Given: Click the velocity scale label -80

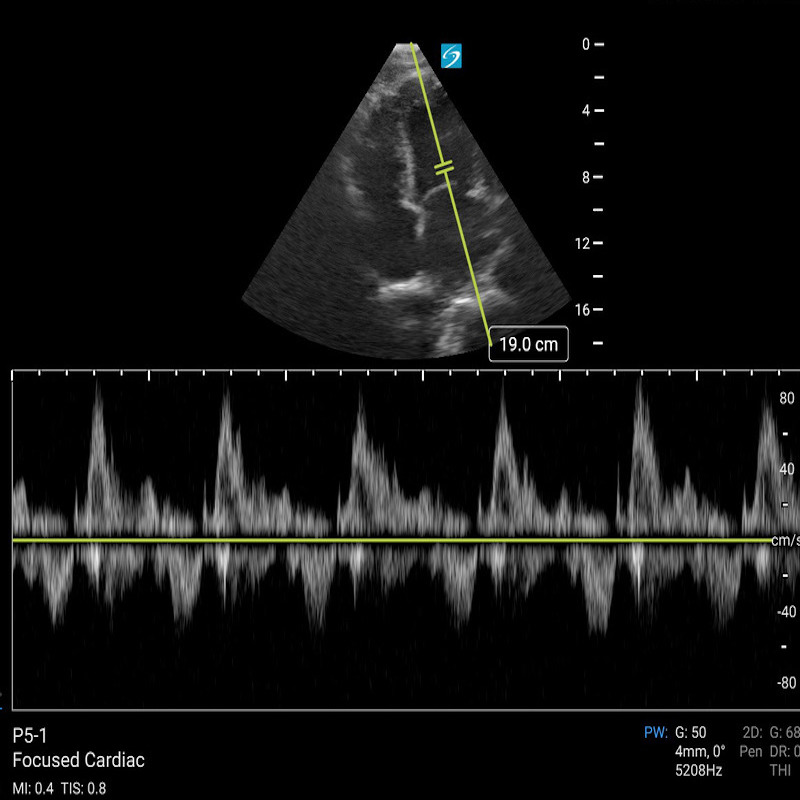Looking at the screenshot, I should pyautogui.click(x=786, y=682).
